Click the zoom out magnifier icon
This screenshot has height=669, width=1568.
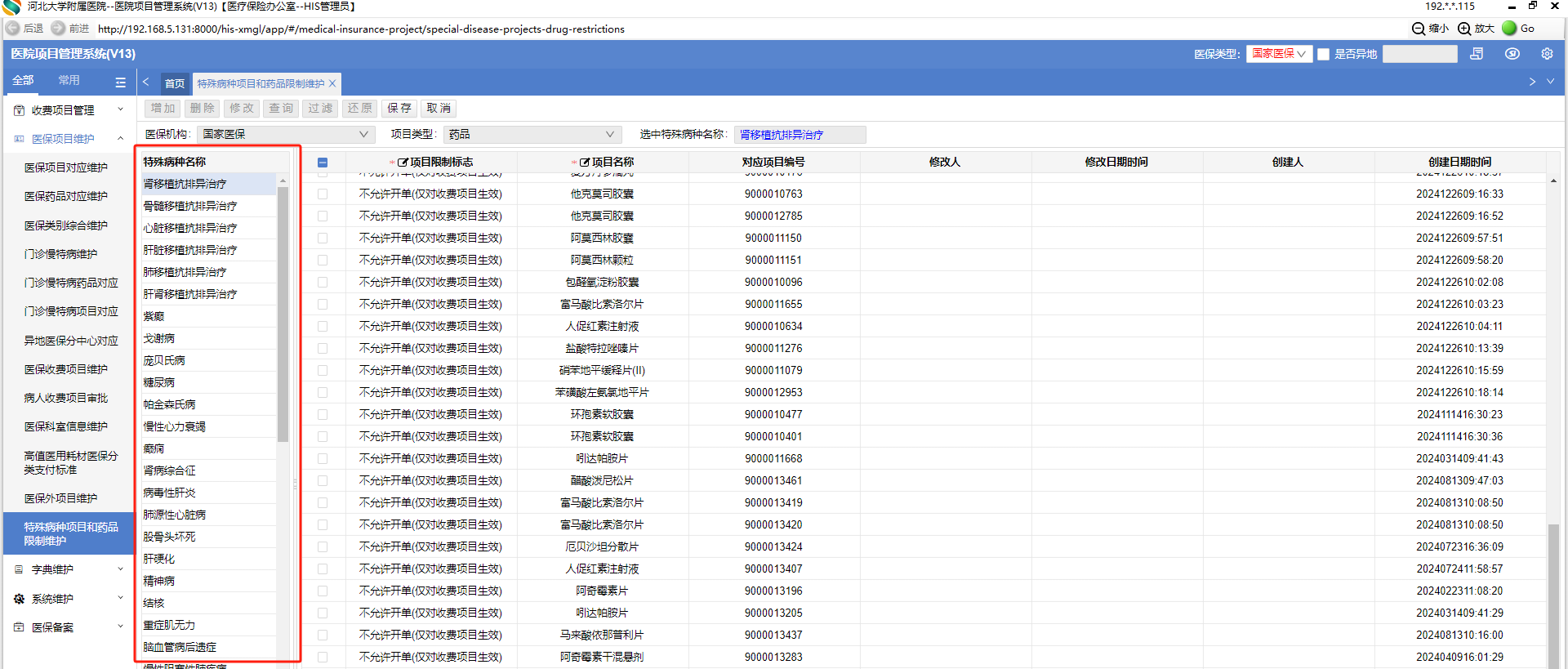click(1419, 29)
